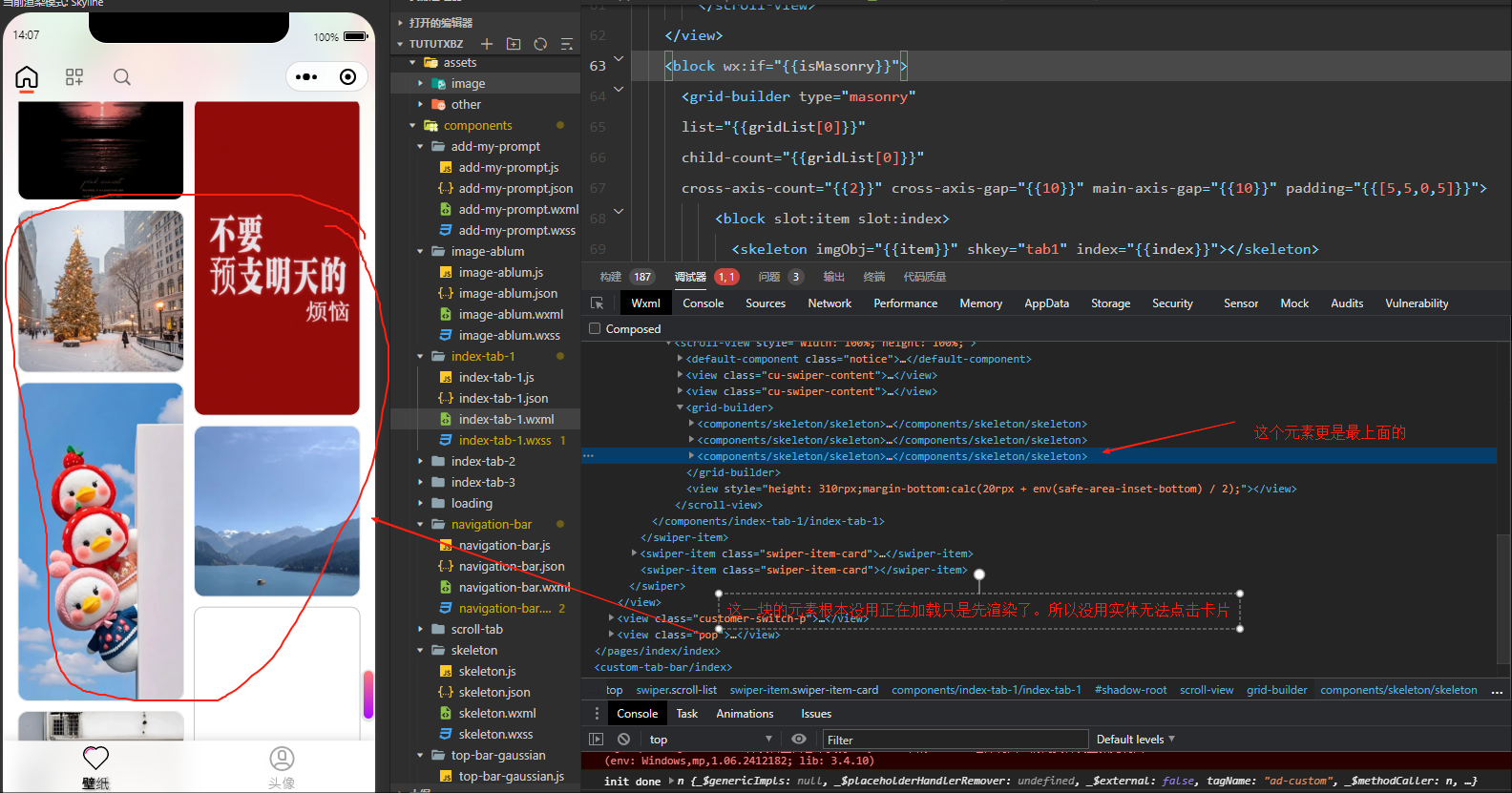
Task: Click the new folder icon in explorer
Action: 514,44
